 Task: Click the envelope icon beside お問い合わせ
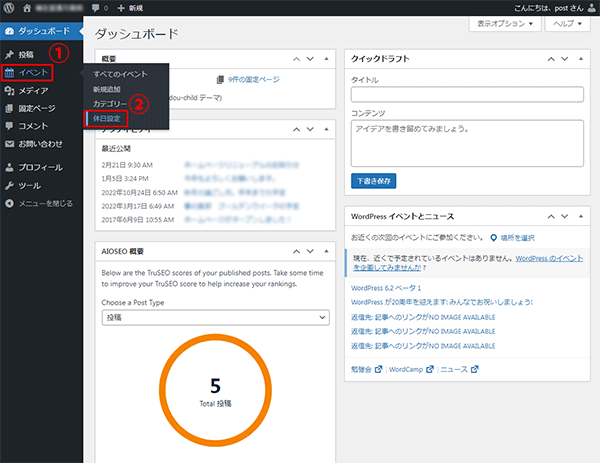(10, 144)
